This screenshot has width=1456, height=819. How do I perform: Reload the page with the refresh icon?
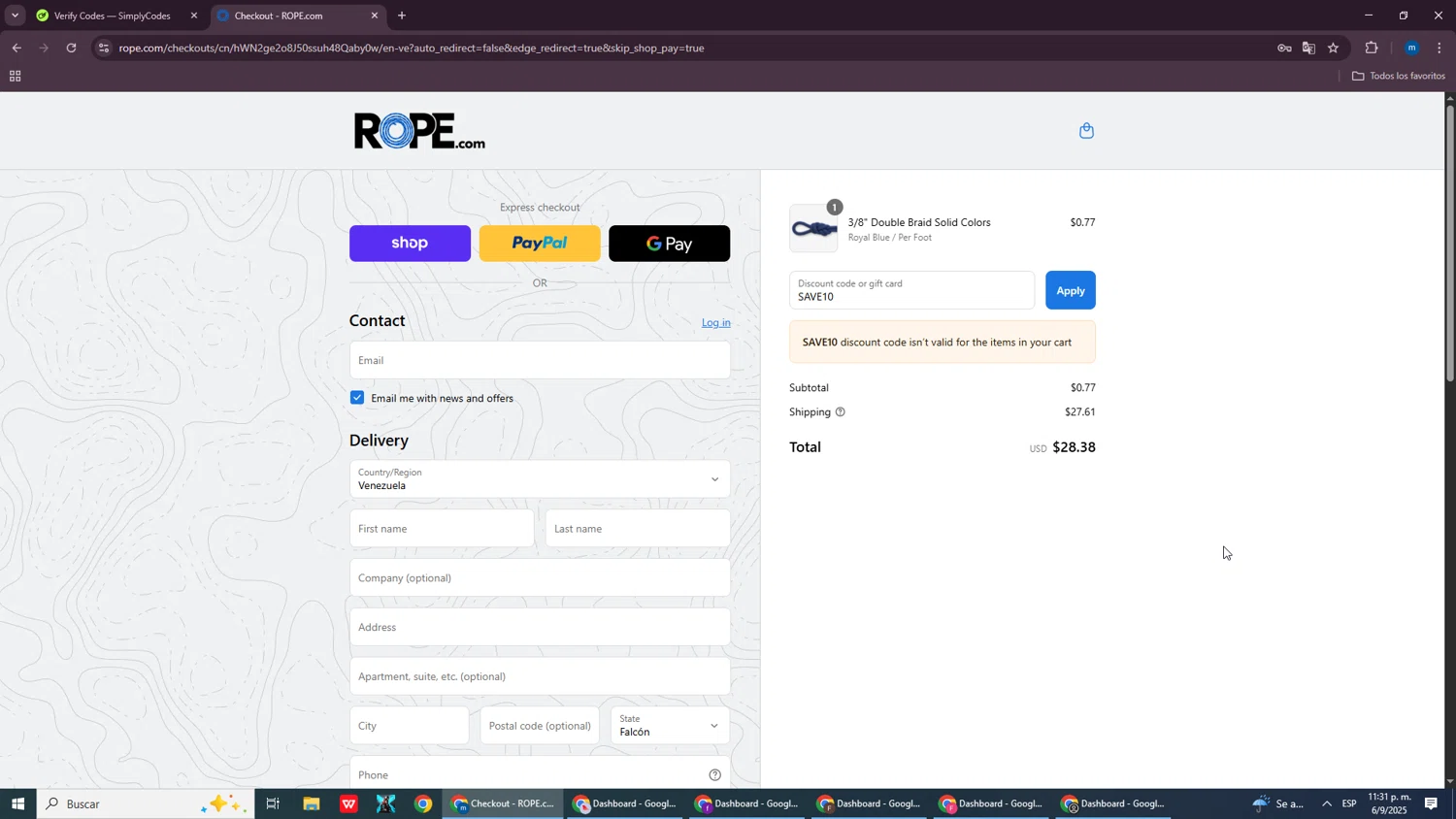[x=71, y=48]
